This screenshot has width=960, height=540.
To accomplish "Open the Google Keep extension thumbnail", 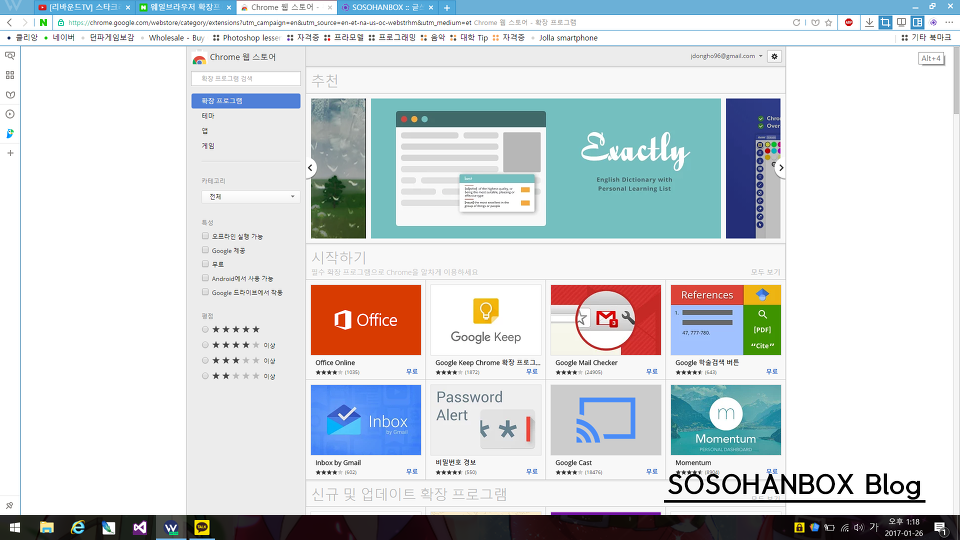I will coord(486,320).
